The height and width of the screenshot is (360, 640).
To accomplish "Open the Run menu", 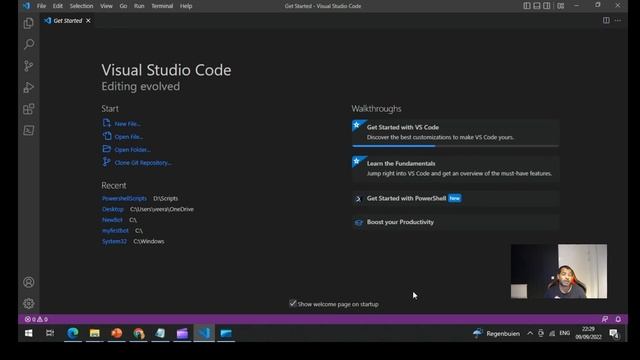I will 139,6.
